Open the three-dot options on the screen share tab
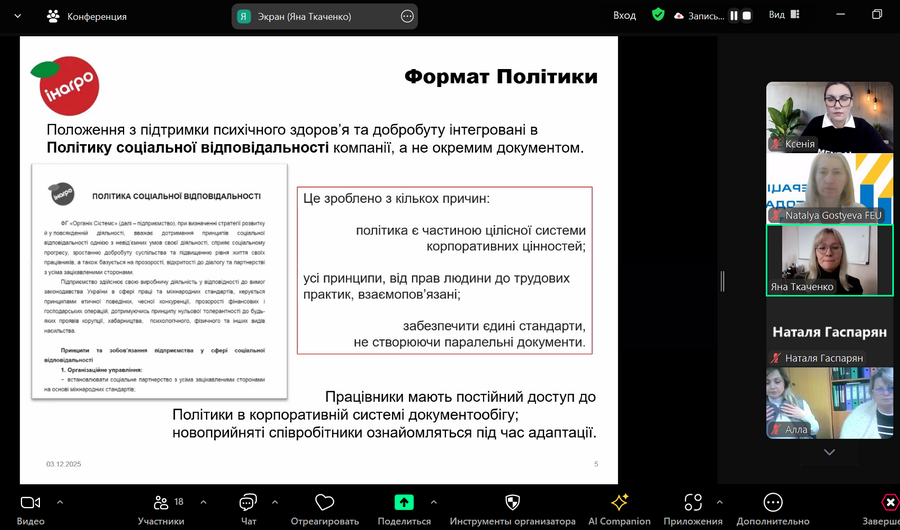 pyautogui.click(x=407, y=17)
